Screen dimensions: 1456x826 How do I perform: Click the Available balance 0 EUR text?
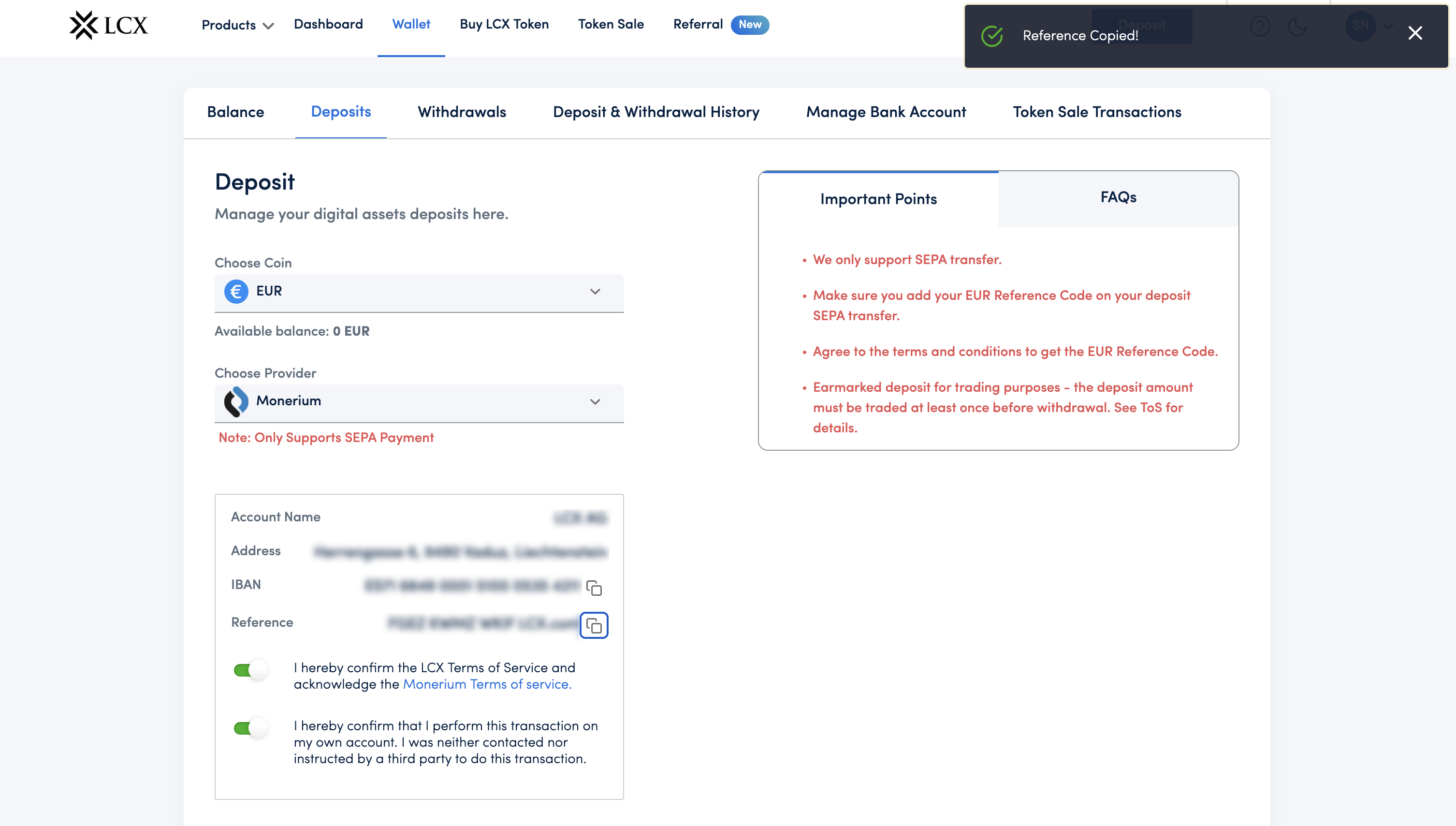[292, 331]
